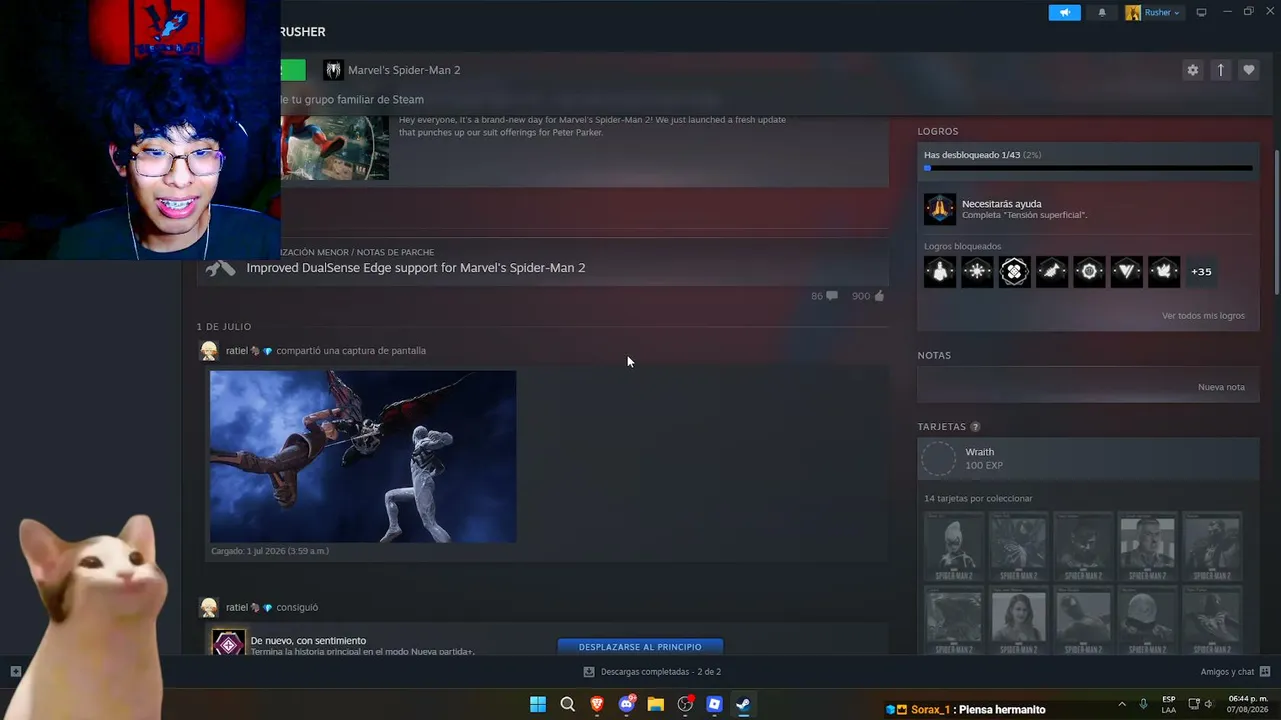Expand the Rusher account dropdown
Screen dimensions: 1281x720
[x=1153, y=13]
